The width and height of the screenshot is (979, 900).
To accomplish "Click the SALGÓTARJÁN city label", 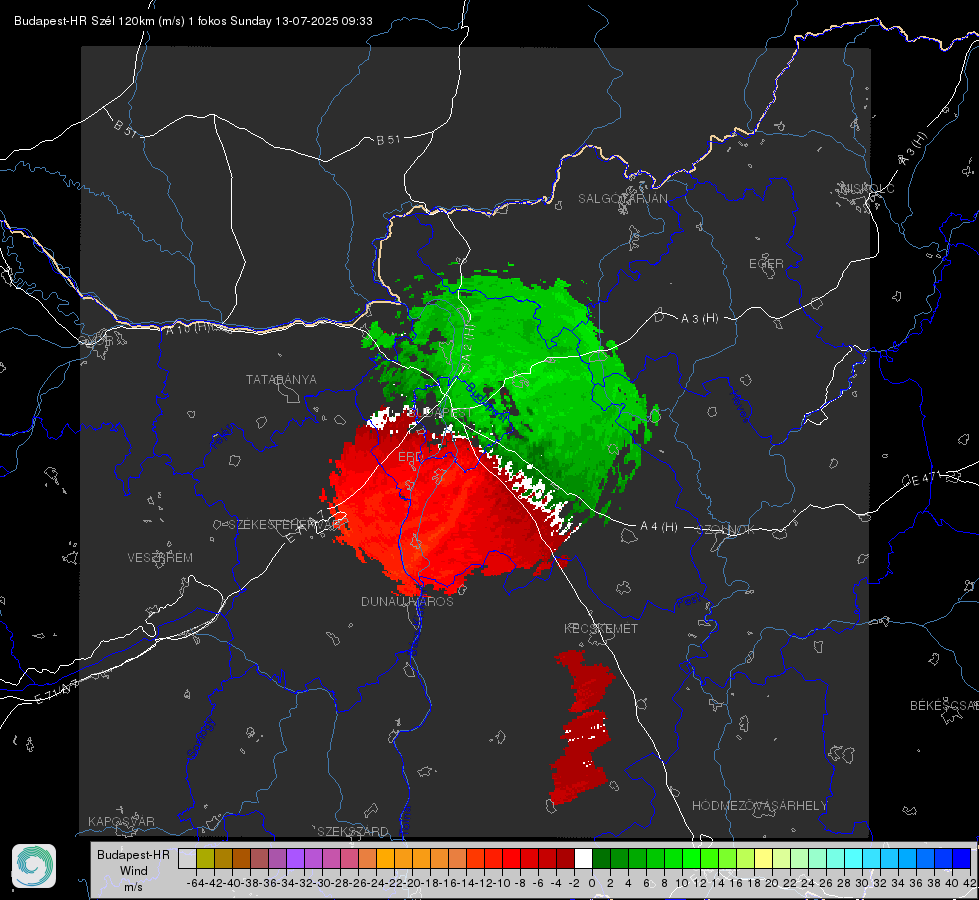I will pos(622,199).
